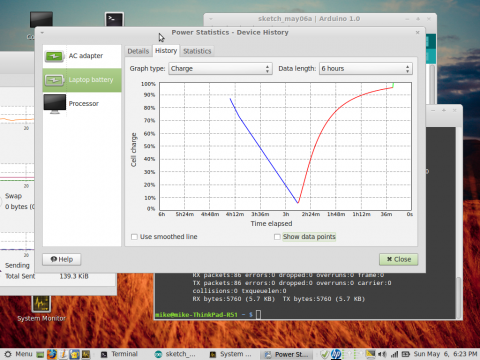This screenshot has width=480, height=360.
Task: Launch system monitor launcher in panel
Action: (86, 354)
